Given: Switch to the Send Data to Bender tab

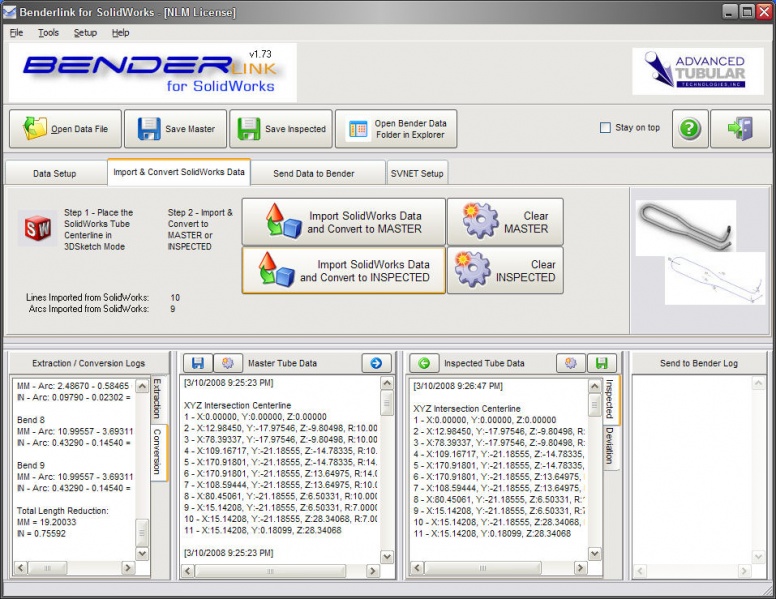Looking at the screenshot, I should 313,173.
